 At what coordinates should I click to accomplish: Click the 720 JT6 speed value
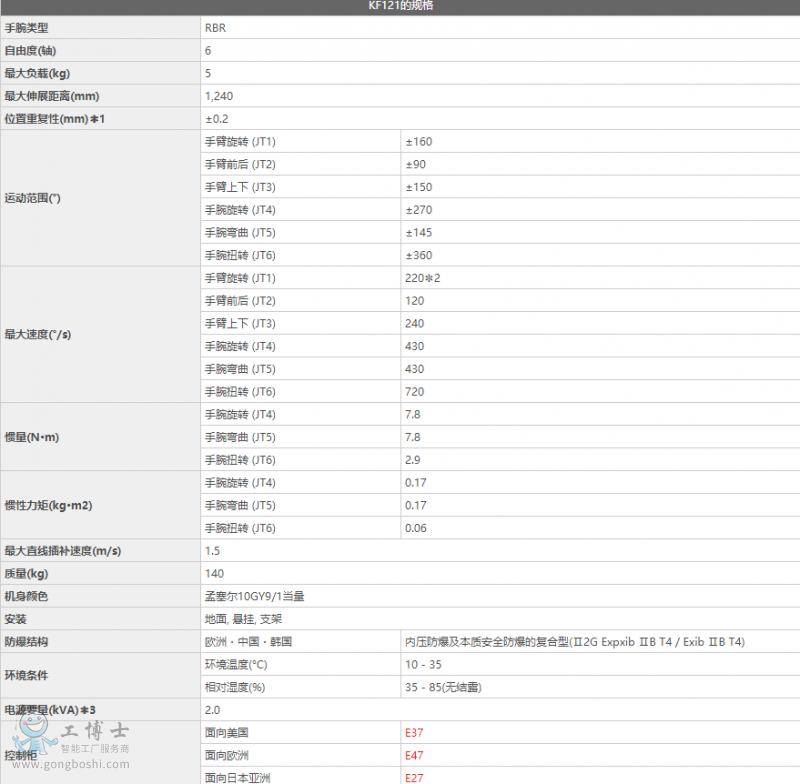coord(414,391)
